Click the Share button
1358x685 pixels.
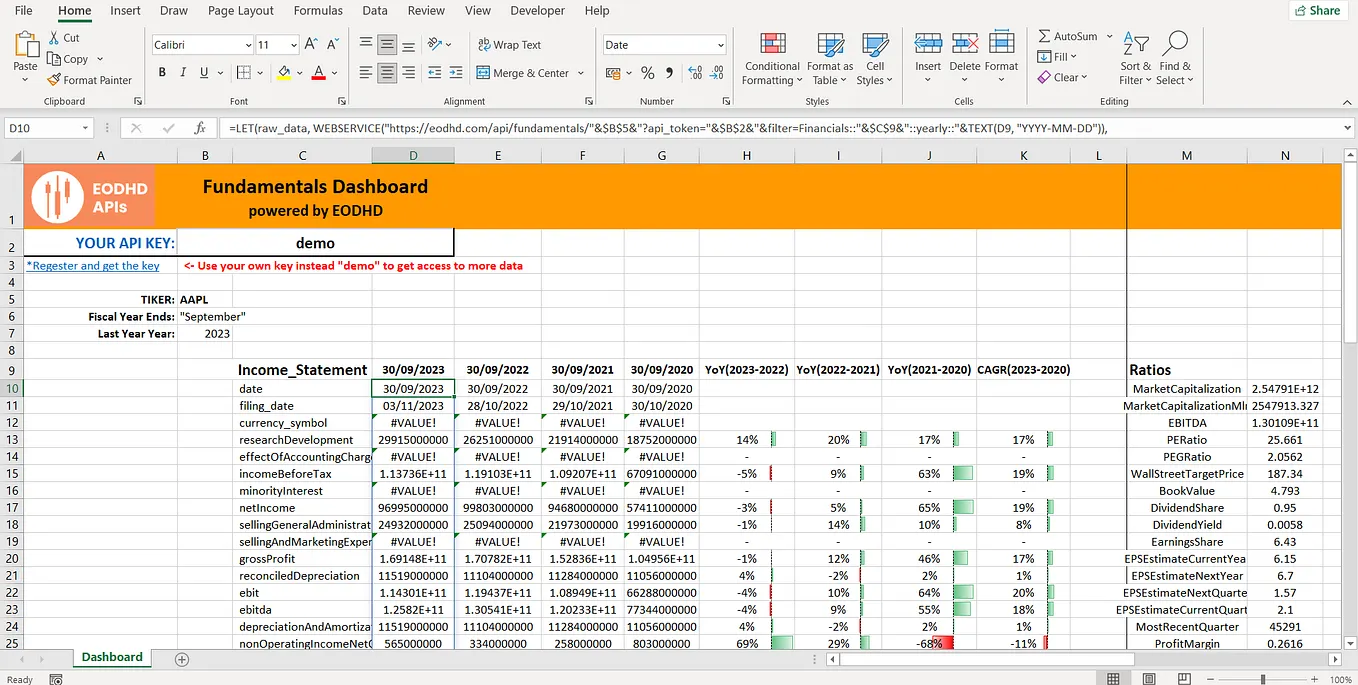click(1316, 9)
